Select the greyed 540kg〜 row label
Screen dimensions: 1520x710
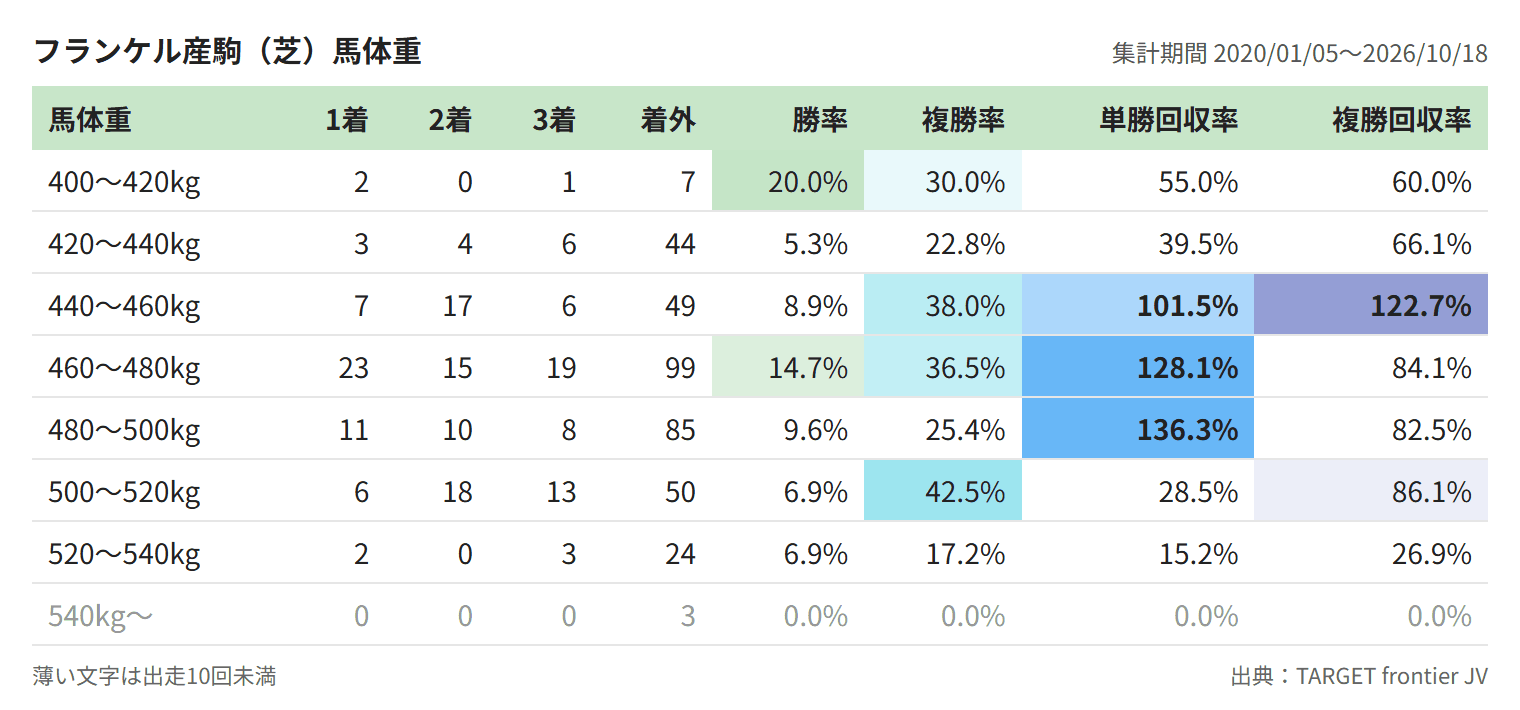coord(101,616)
